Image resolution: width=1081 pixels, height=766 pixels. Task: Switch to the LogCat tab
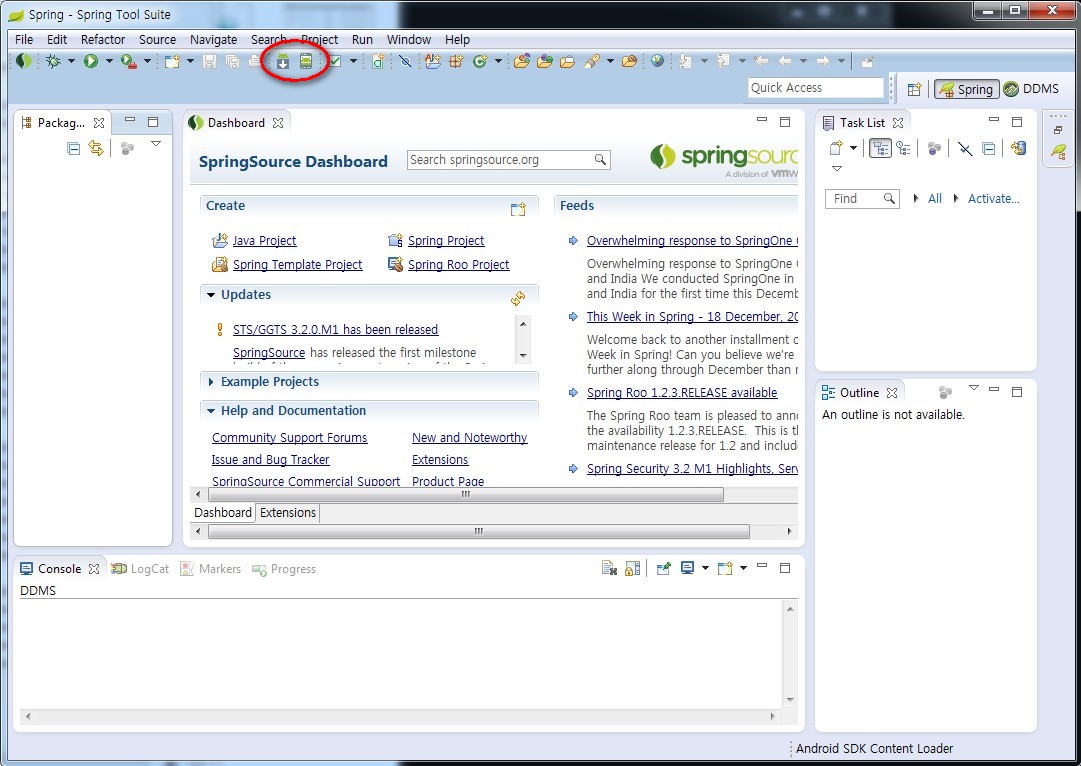point(141,569)
